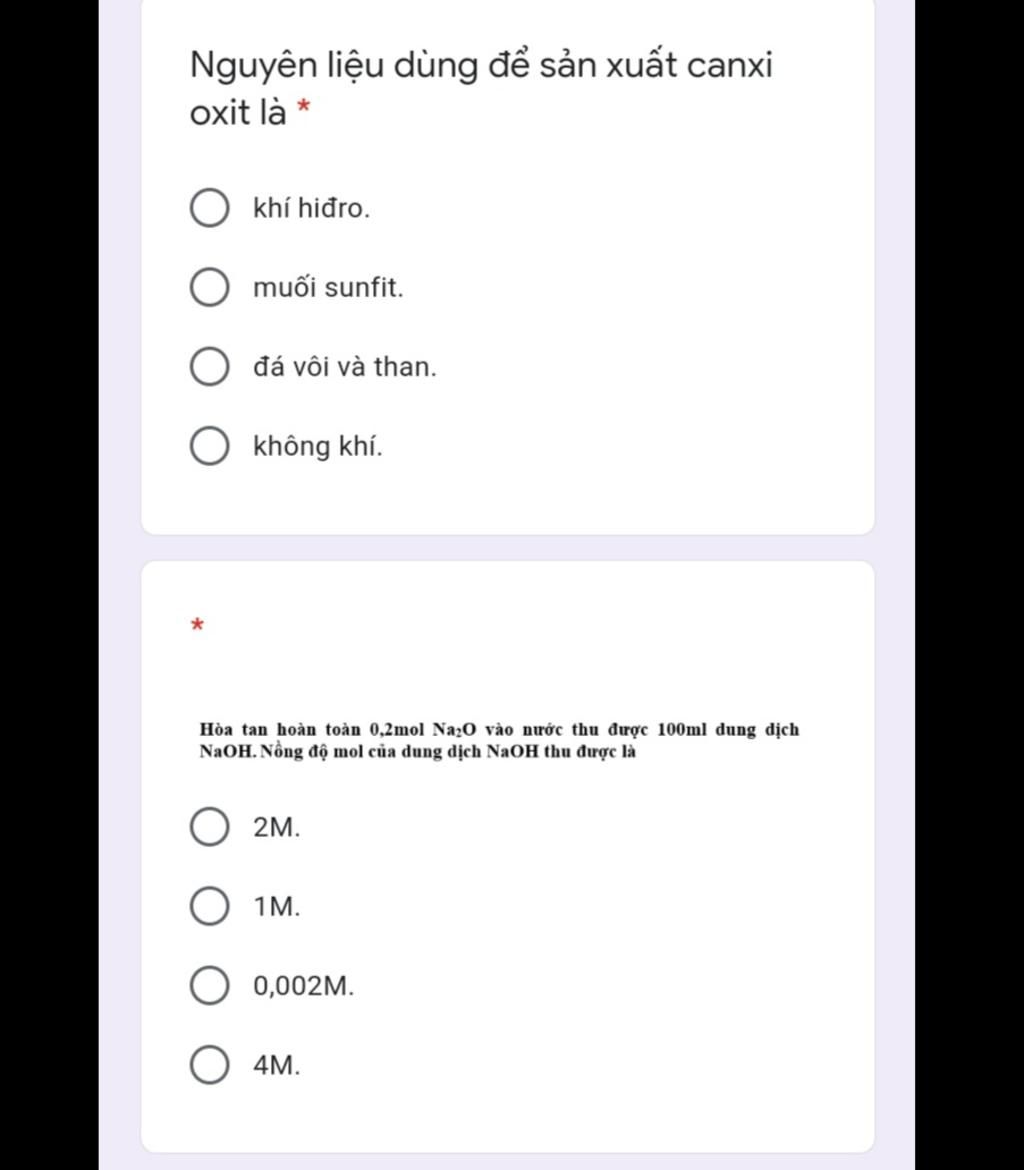Choose the '2M.' answer option
The height and width of the screenshot is (1170, 1024).
210,827
